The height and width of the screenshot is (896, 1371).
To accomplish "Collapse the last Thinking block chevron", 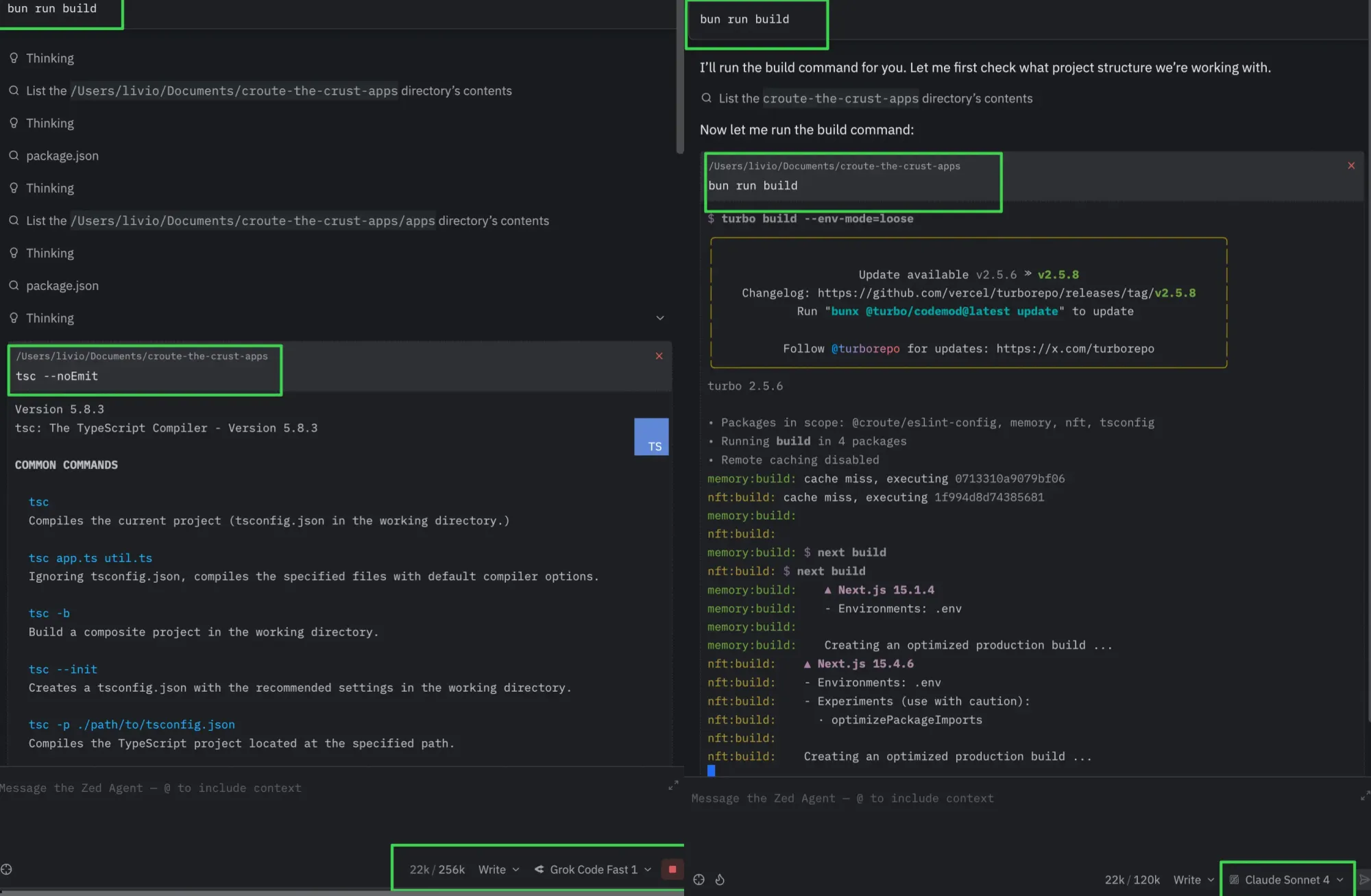I will [x=660, y=318].
